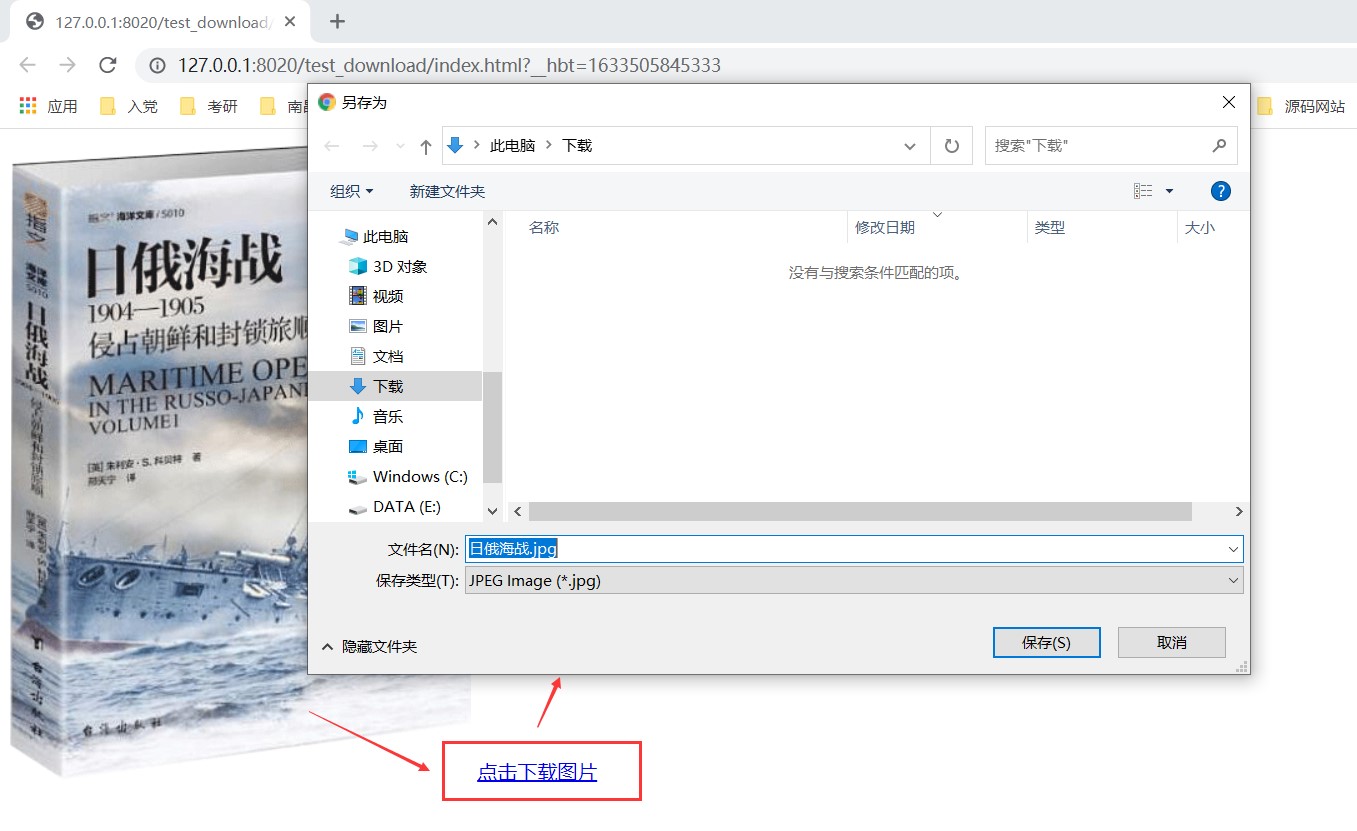Open the 源码网站 bookmark folder

click(x=1301, y=106)
